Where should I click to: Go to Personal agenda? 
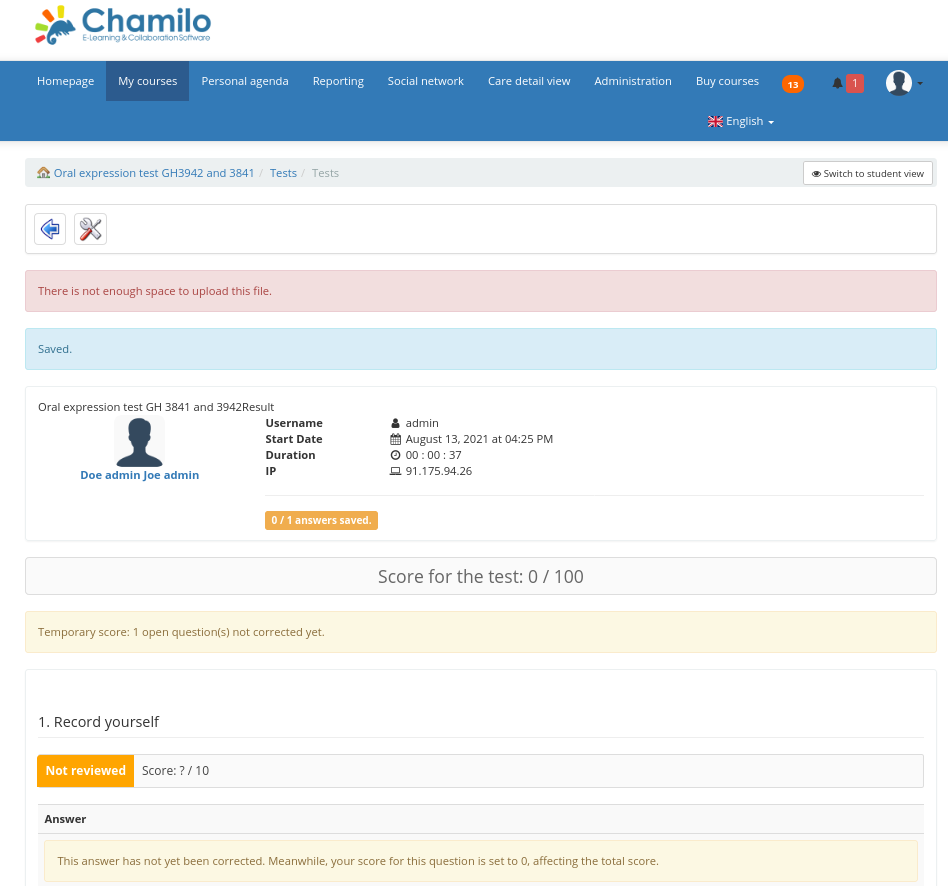(245, 81)
